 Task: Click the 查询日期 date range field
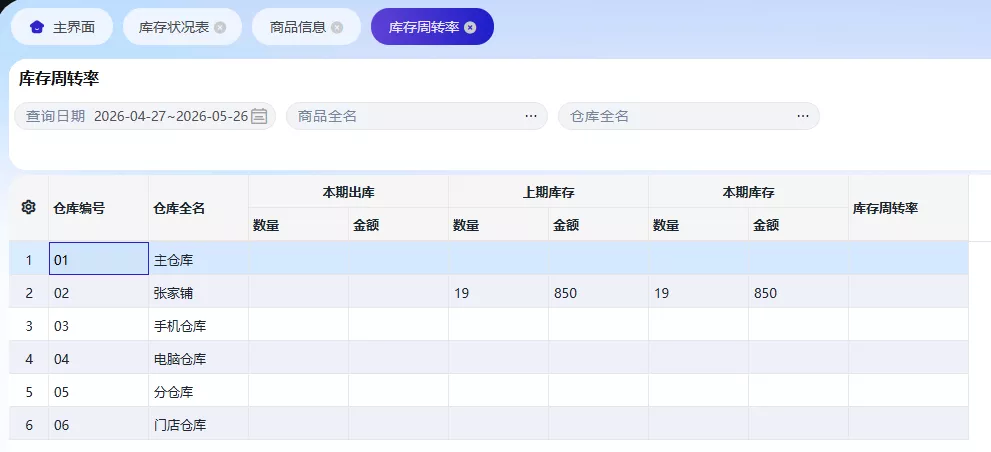coord(145,116)
